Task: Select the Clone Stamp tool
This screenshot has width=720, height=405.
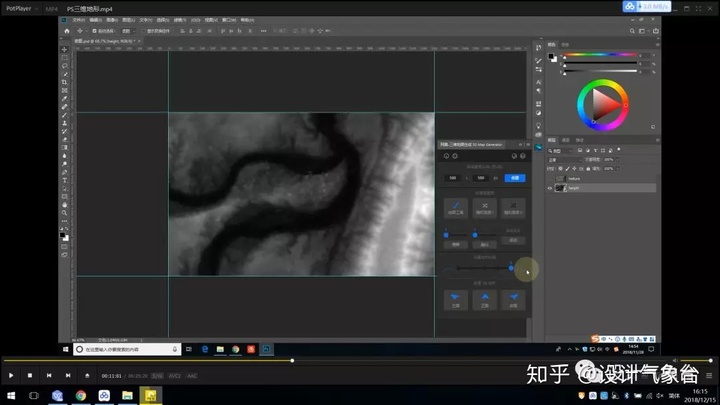Action: pyautogui.click(x=64, y=123)
